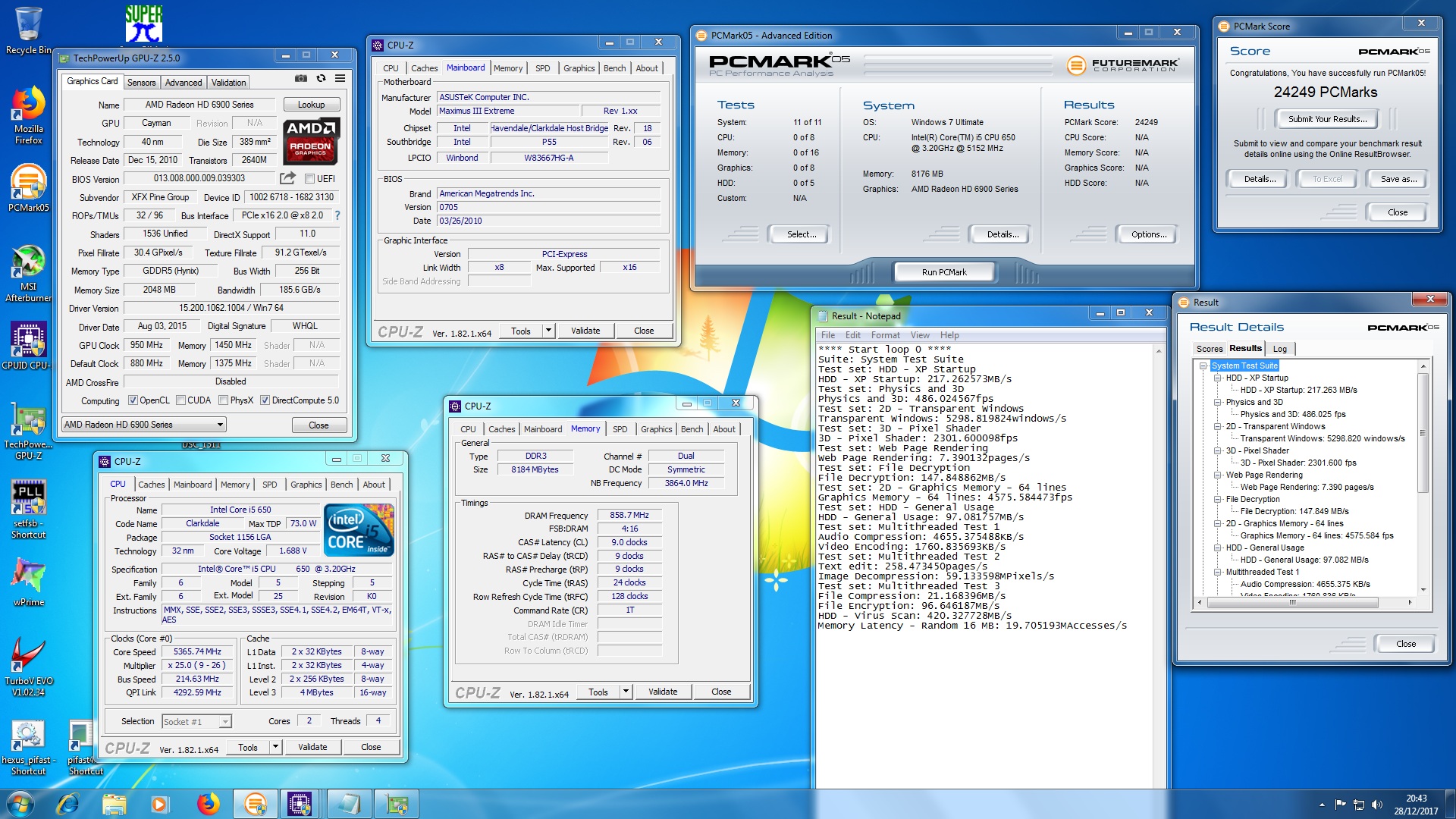
Task: Open Tools dropdown arrow in Mainboard CPU-Z
Action: [549, 331]
